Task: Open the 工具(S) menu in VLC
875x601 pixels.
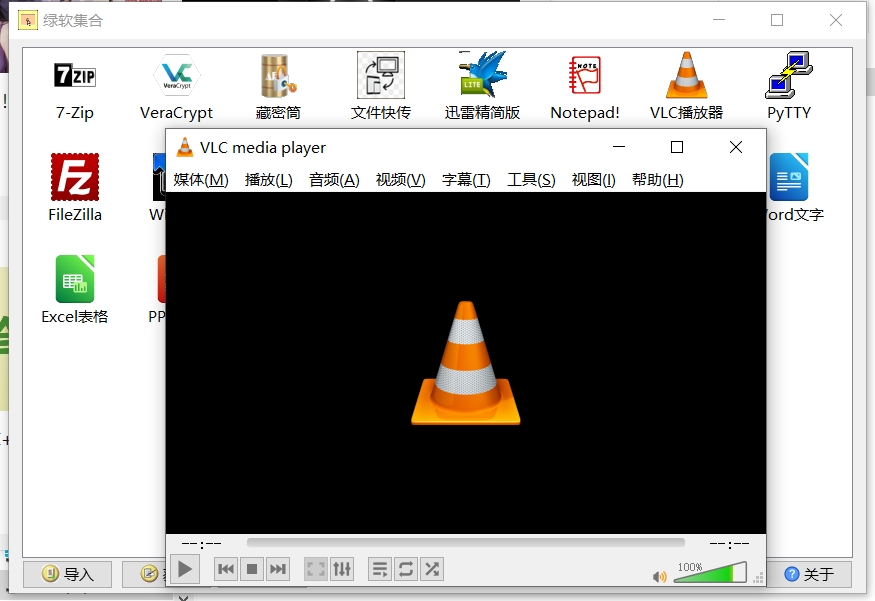Action: click(531, 180)
